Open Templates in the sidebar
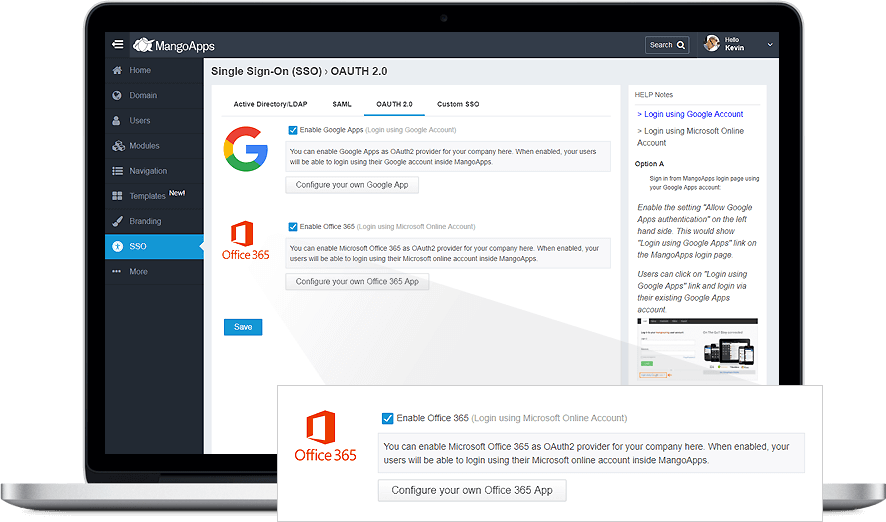 coord(154,196)
